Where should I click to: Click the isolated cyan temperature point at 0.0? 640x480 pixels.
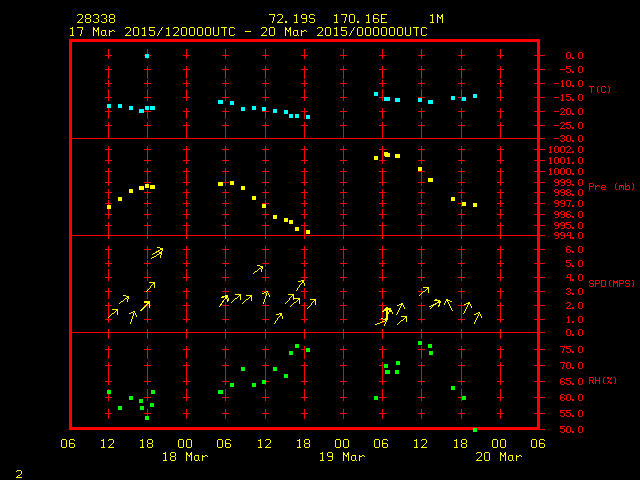147,56
